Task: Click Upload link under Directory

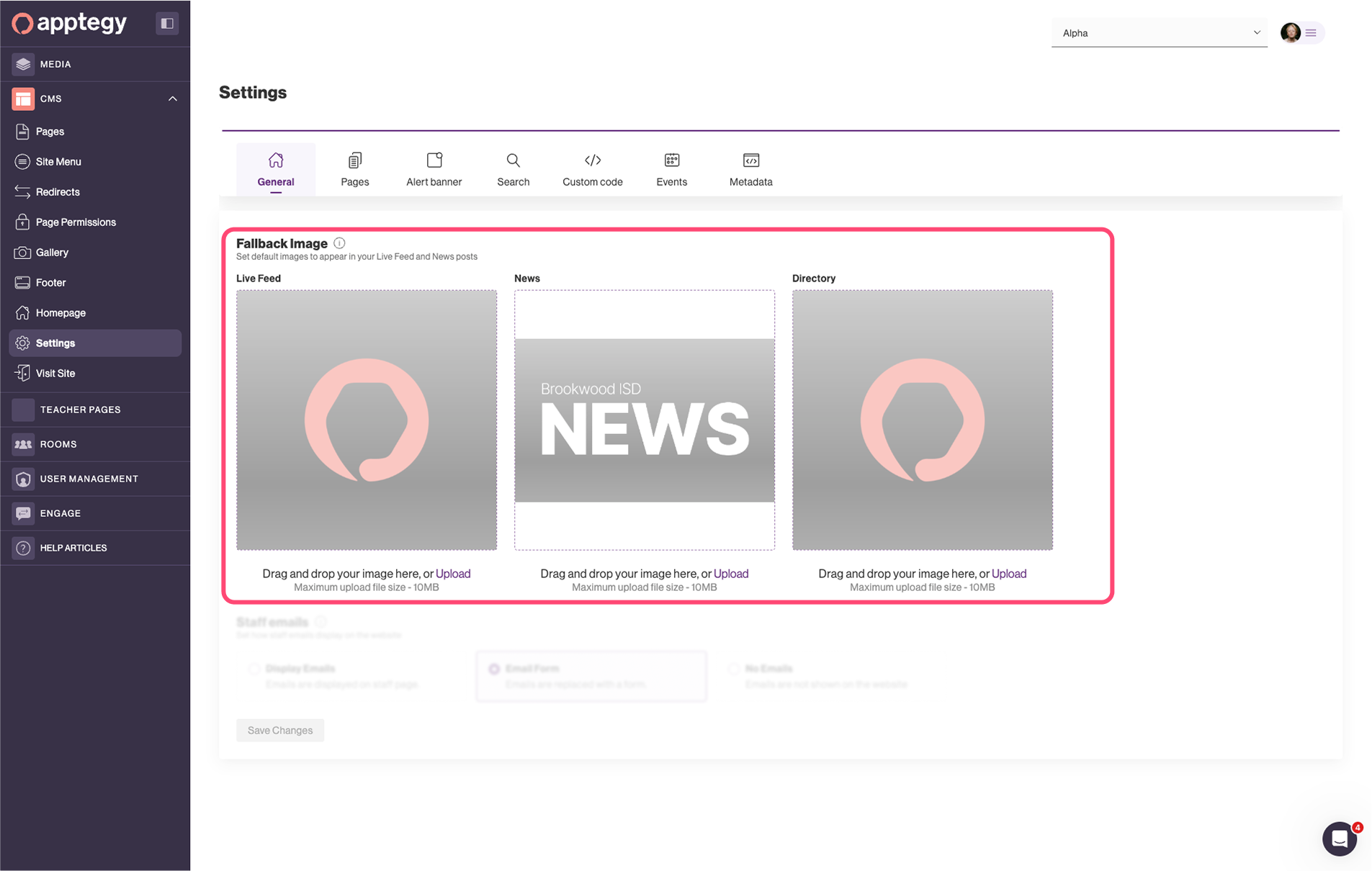Action: pos(1009,574)
